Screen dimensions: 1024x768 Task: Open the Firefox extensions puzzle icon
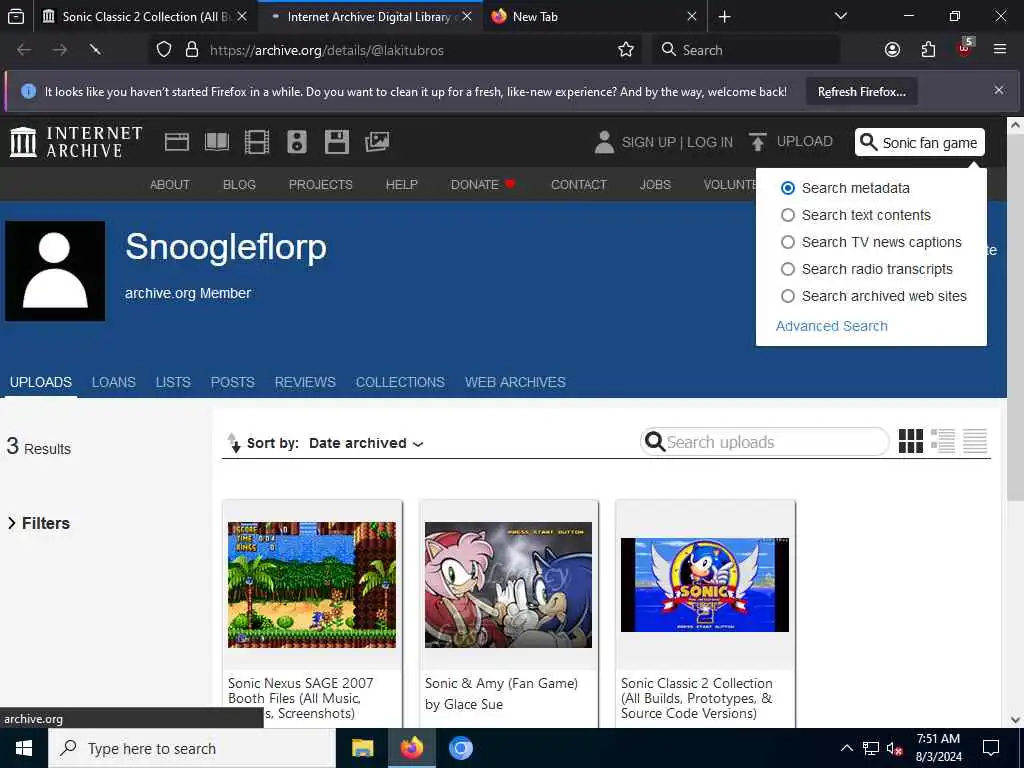(x=928, y=50)
